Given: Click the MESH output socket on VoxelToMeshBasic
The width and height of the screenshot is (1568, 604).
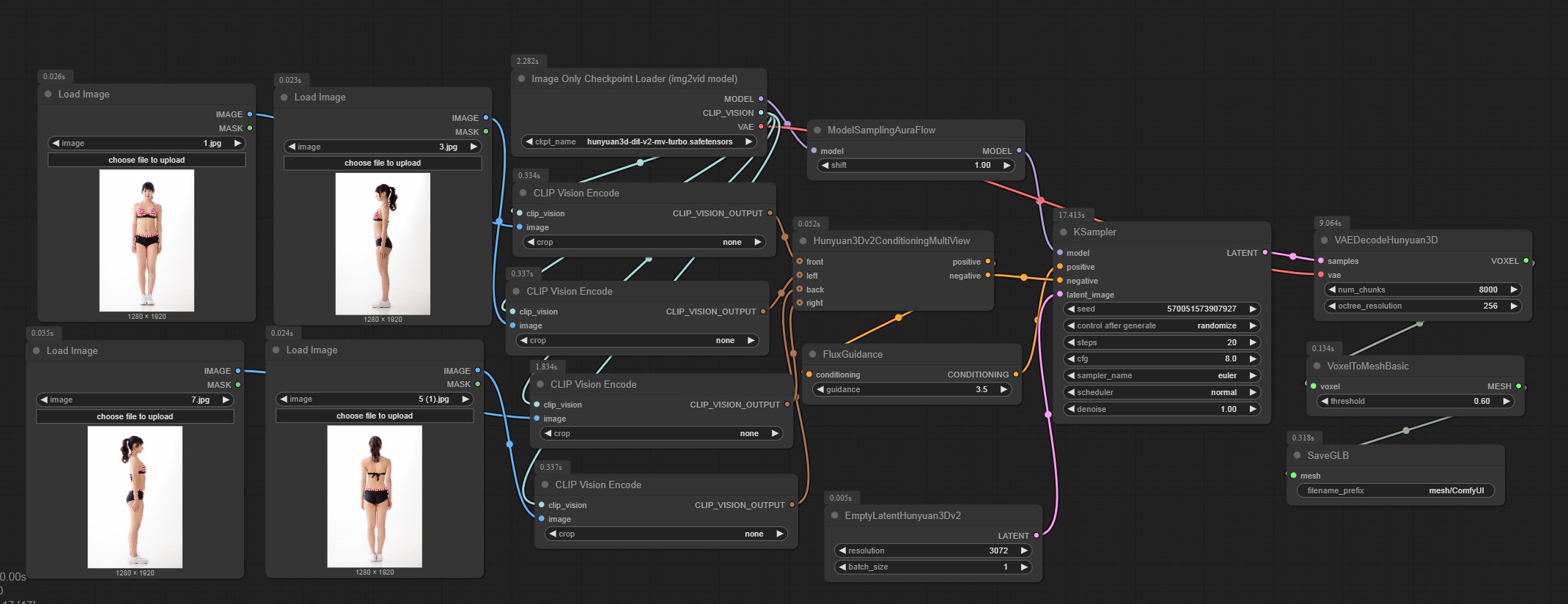Looking at the screenshot, I should [x=1519, y=386].
